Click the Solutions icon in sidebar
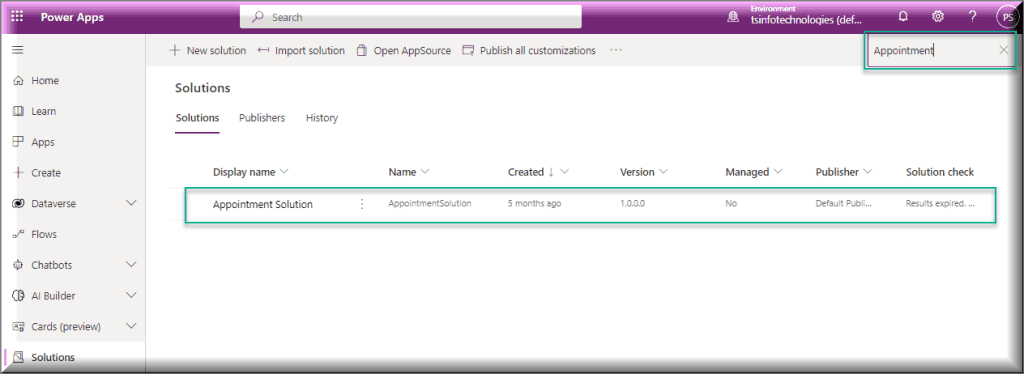The image size is (1024, 374). click(x=18, y=357)
